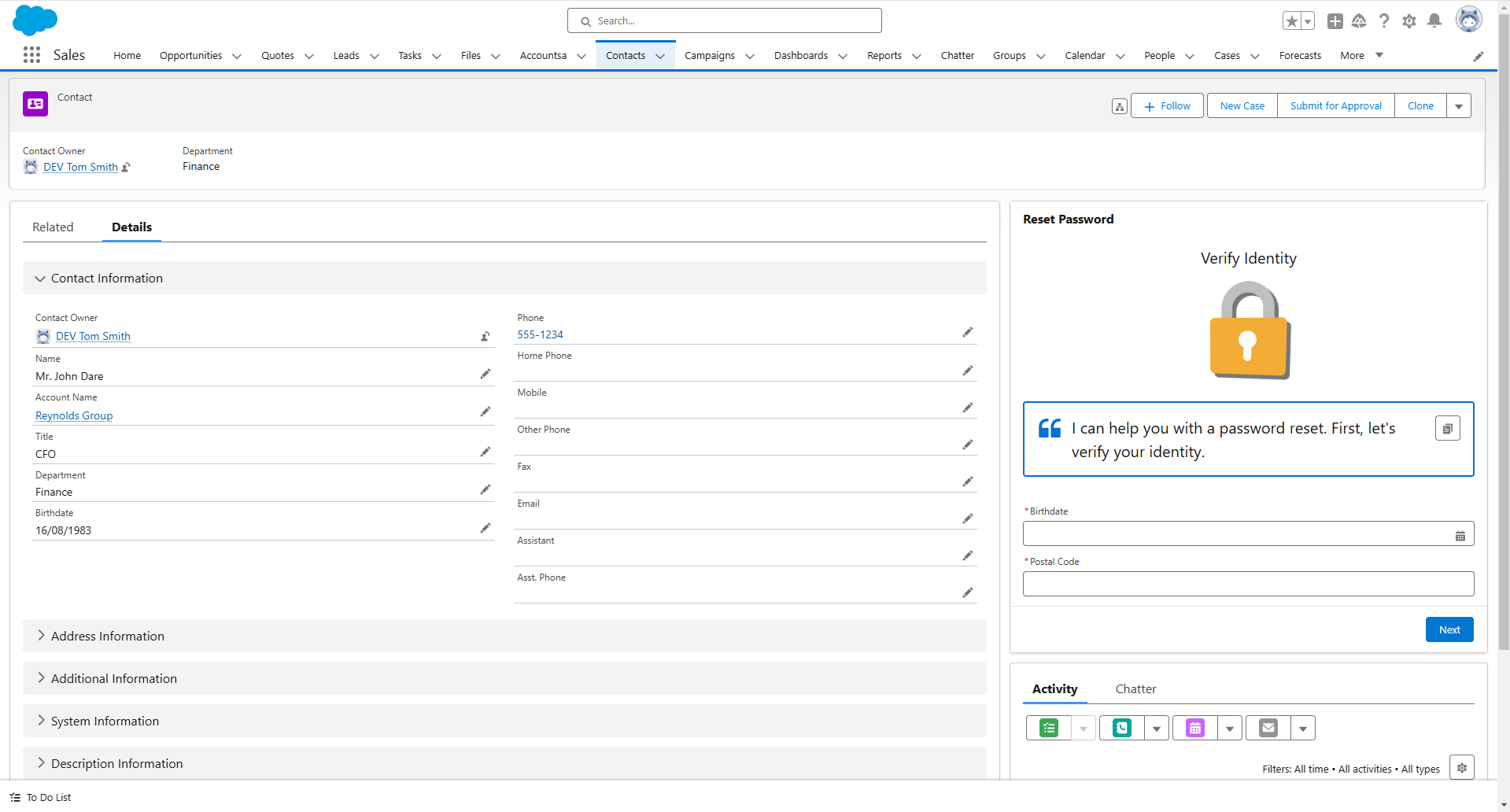Open more actions dropdown next to Clone
The width and height of the screenshot is (1510, 812).
[x=1458, y=106]
